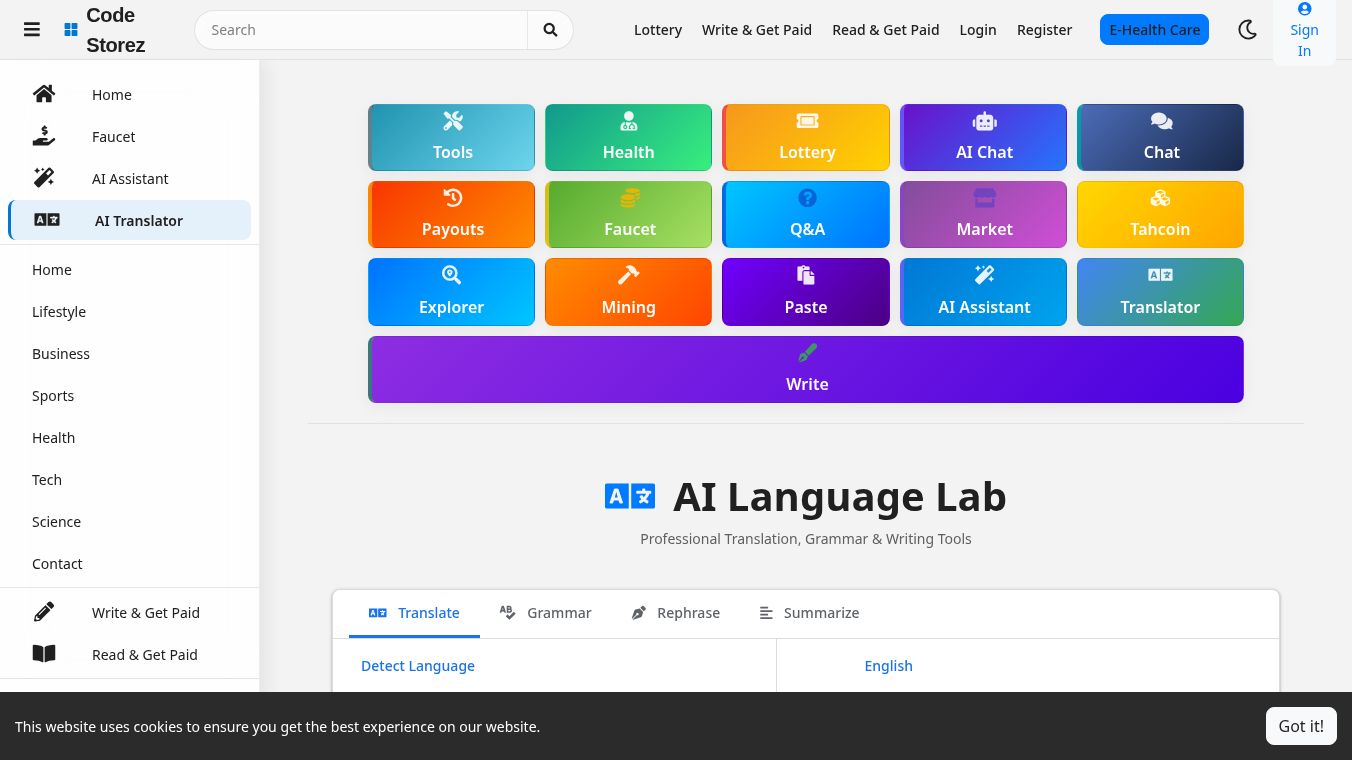
Task: Click the AI Translator sidebar icon
Action: pos(47,220)
